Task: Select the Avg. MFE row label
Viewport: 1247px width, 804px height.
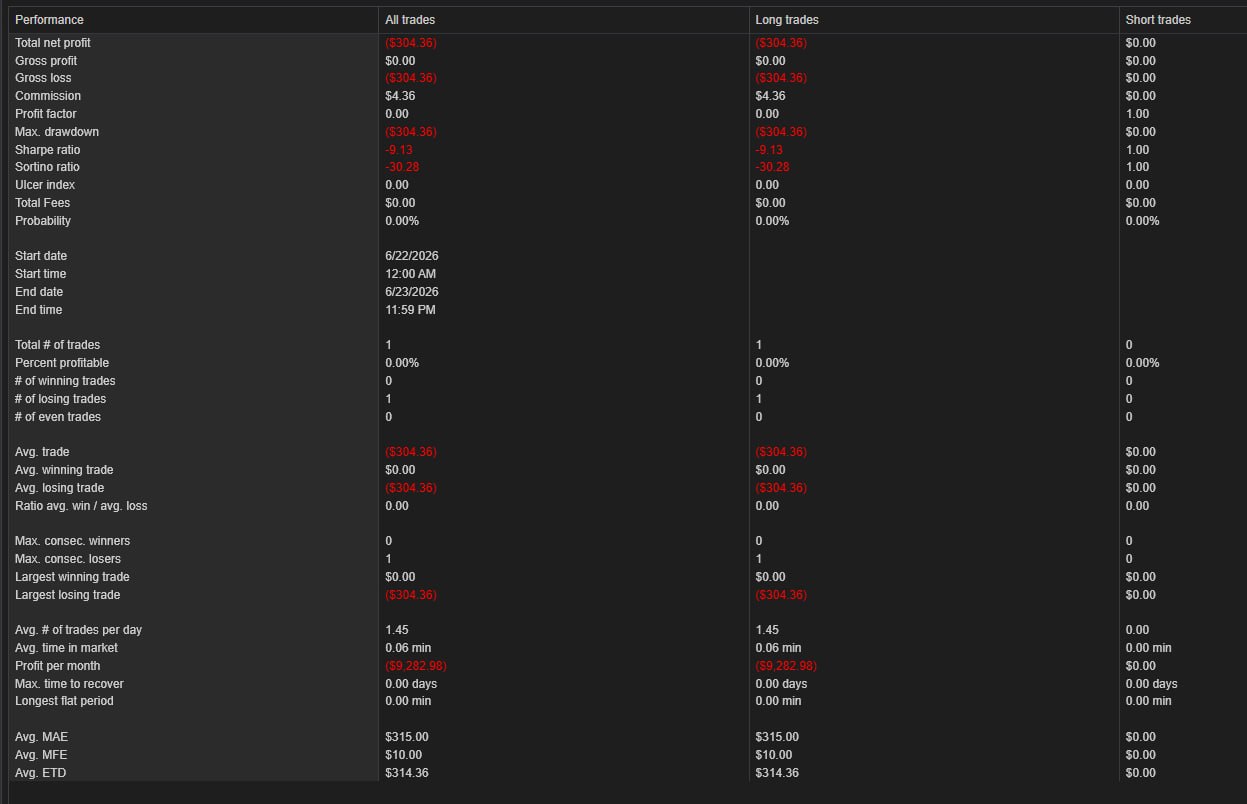Action: pyautogui.click(x=41, y=755)
